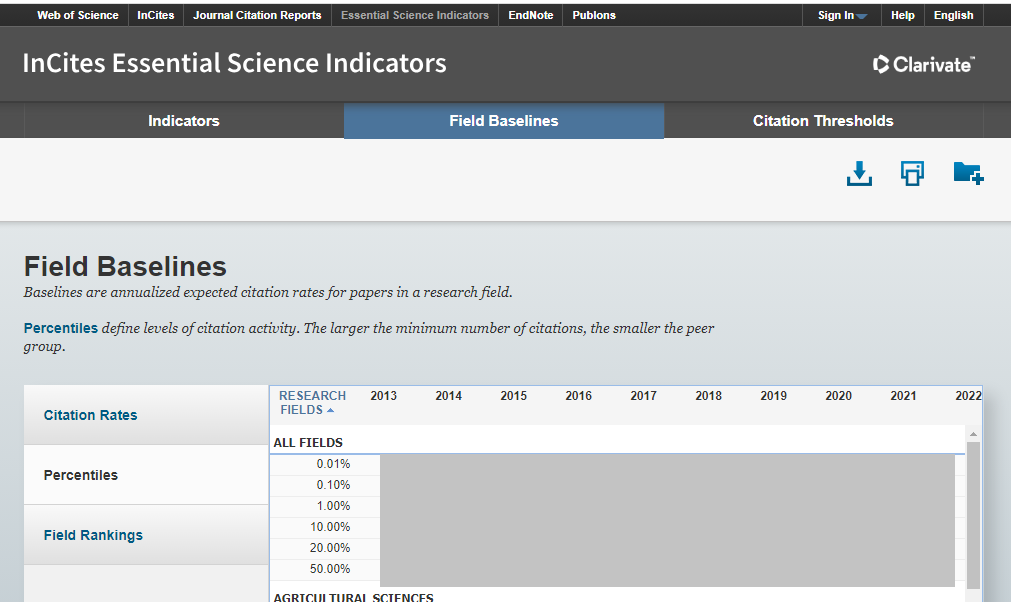Open Web of Science link
The image size is (1011, 602).
(77, 15)
